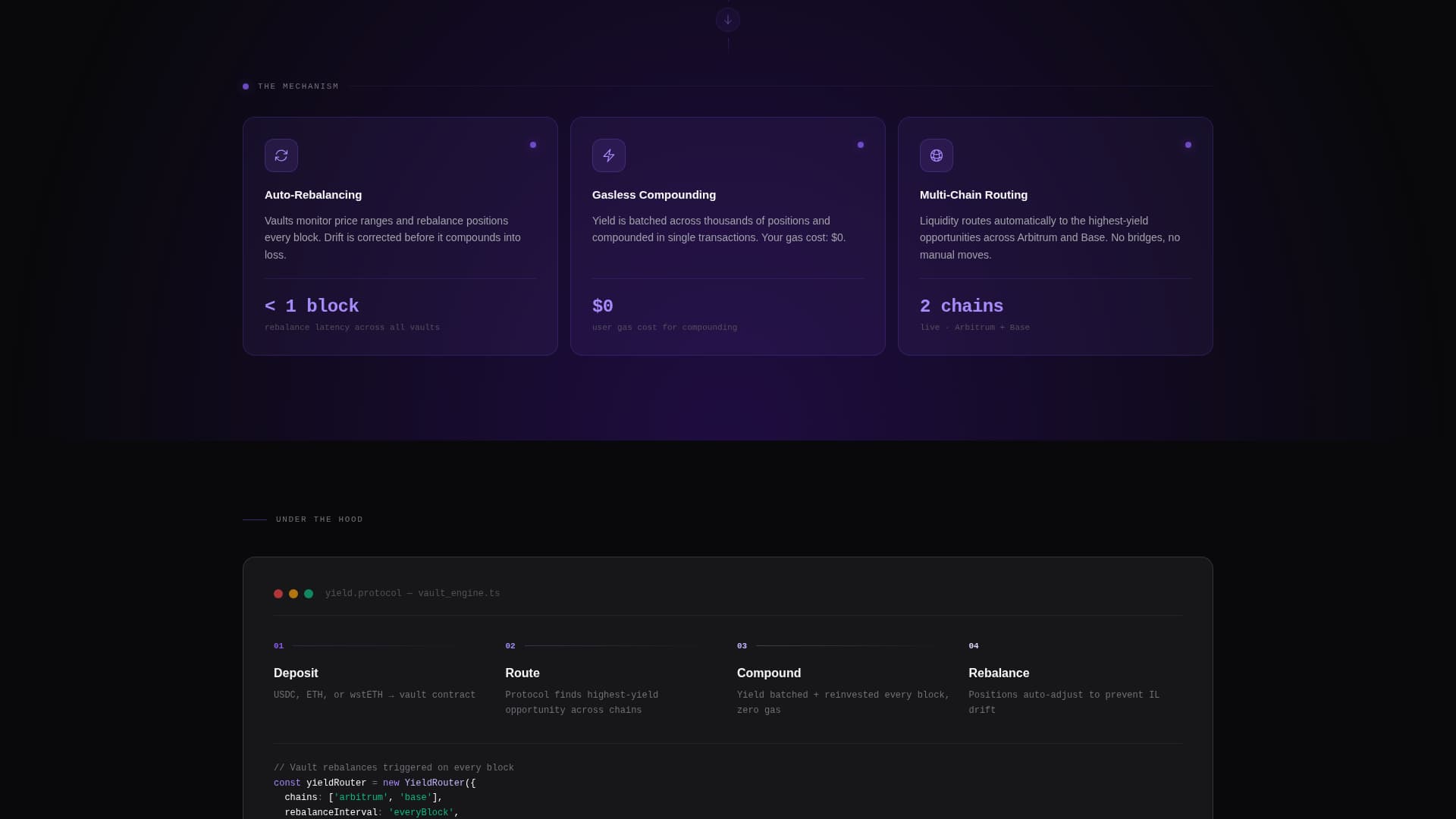Click the Gasless Compounding lightning bolt icon

coord(609,155)
